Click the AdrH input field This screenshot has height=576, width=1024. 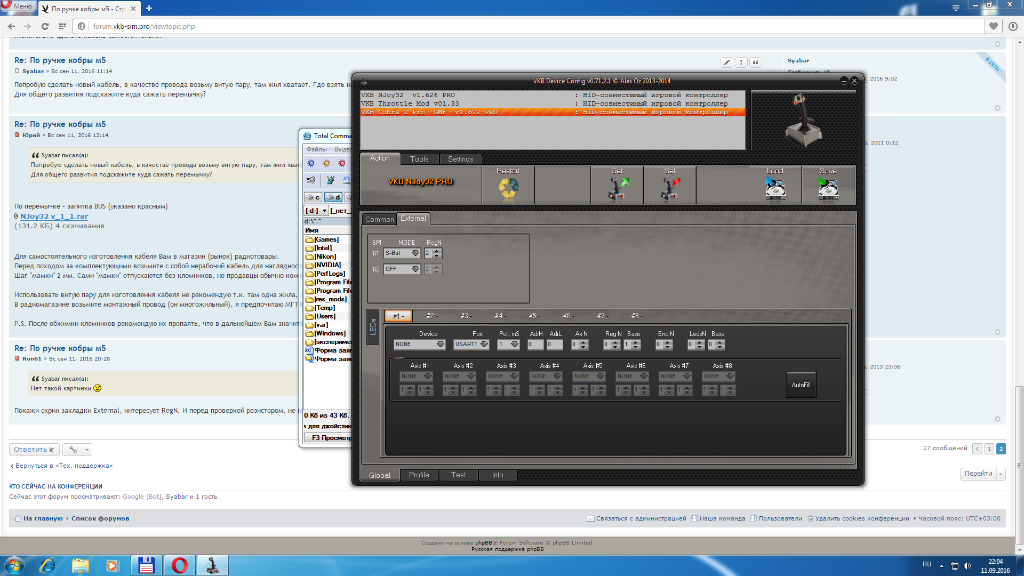tap(536, 345)
